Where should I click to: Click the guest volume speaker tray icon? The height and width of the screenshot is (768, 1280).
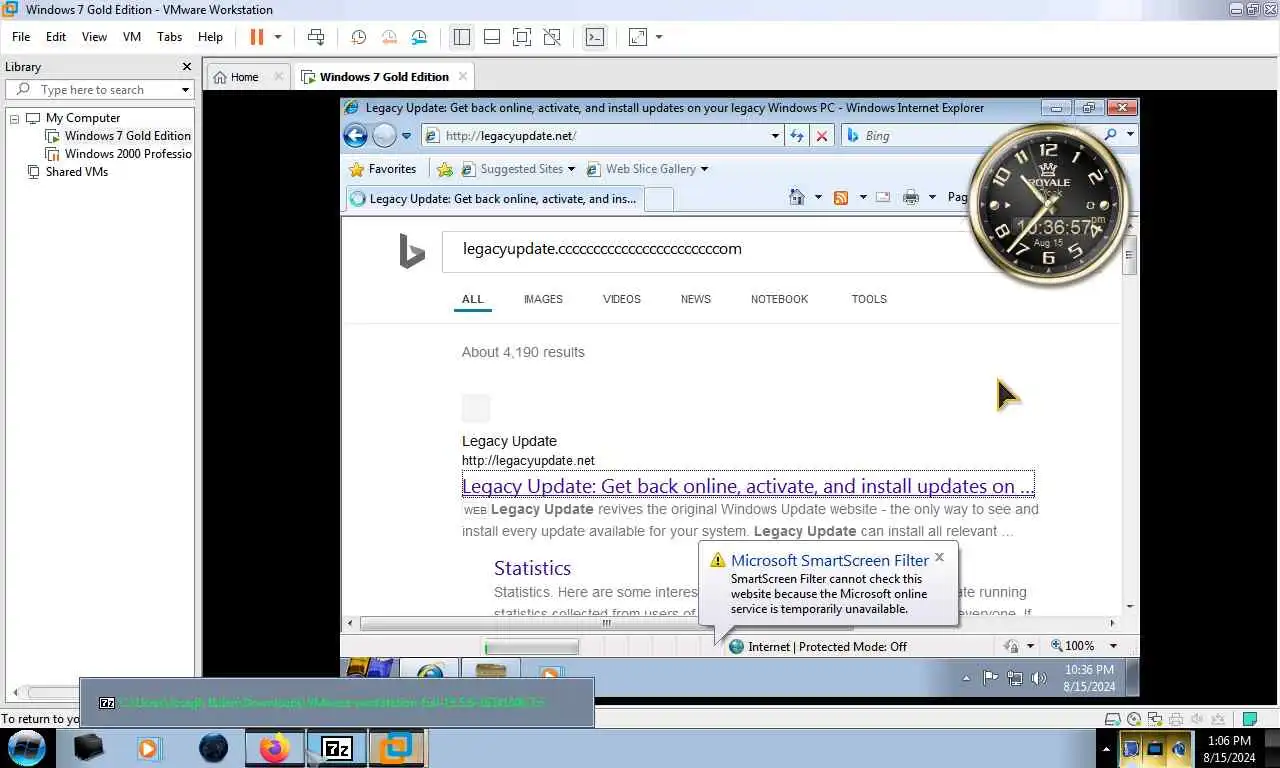click(1038, 678)
